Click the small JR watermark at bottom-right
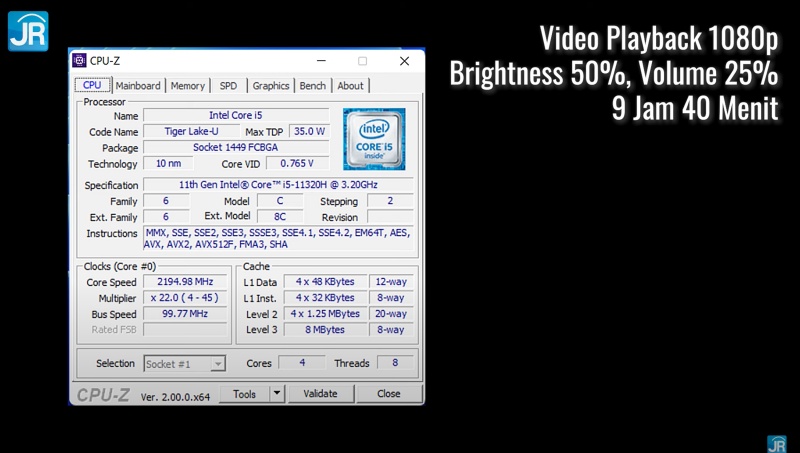Screen dimensions: 800x453 click(776, 443)
